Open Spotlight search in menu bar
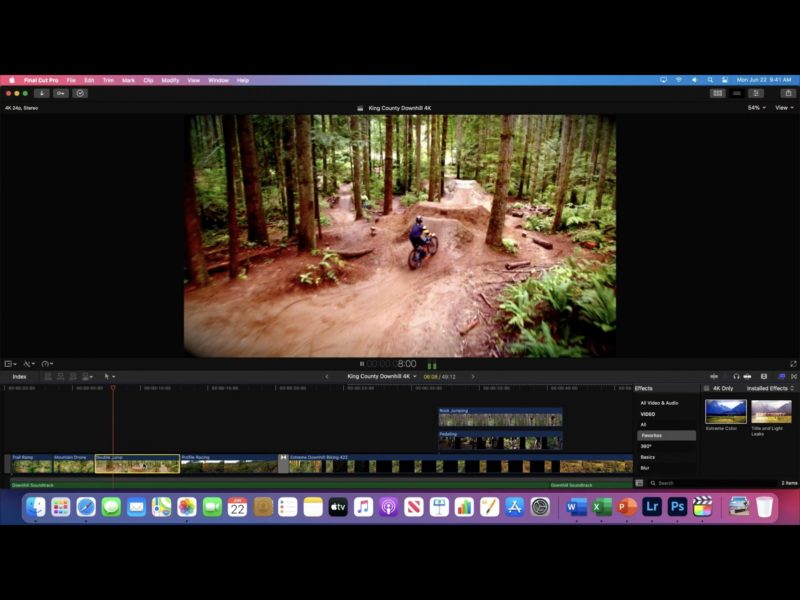This screenshot has width=800, height=600. point(710,80)
